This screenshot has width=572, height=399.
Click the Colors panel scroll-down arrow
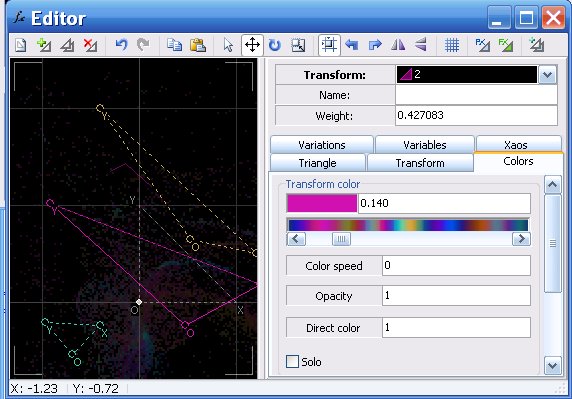pyautogui.click(x=552, y=365)
